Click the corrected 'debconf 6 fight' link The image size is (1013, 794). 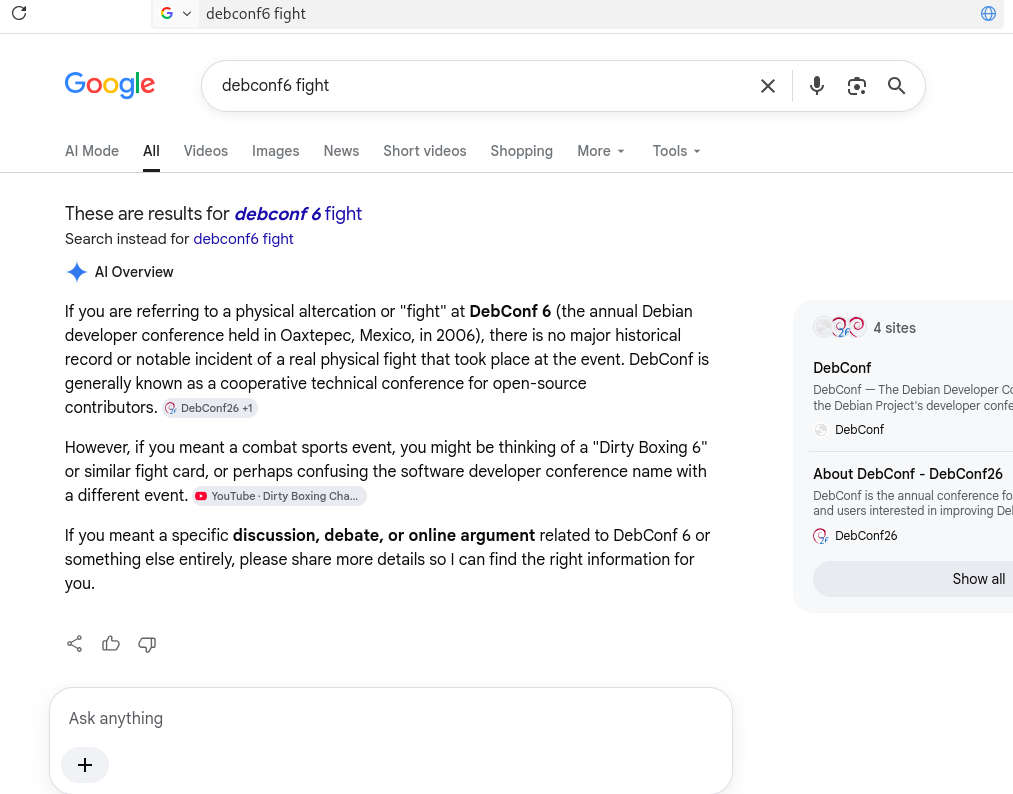click(x=298, y=214)
